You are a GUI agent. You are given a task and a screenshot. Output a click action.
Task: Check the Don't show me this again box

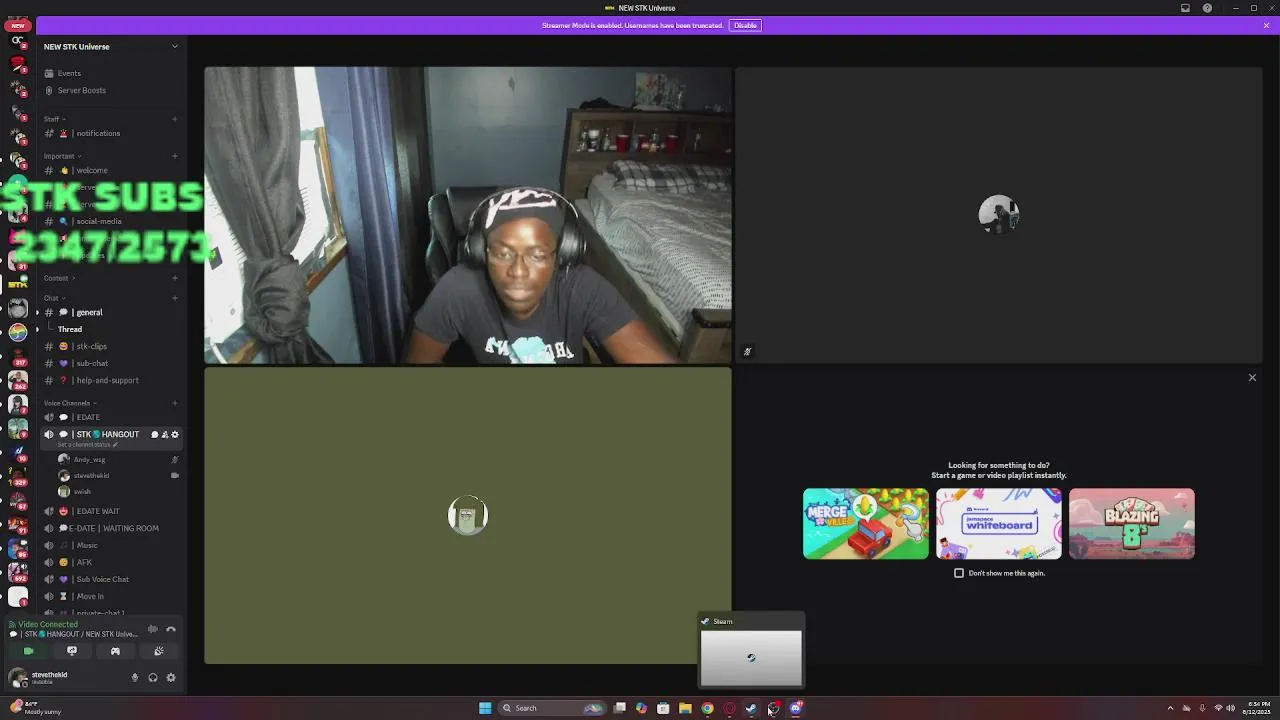pyautogui.click(x=959, y=573)
